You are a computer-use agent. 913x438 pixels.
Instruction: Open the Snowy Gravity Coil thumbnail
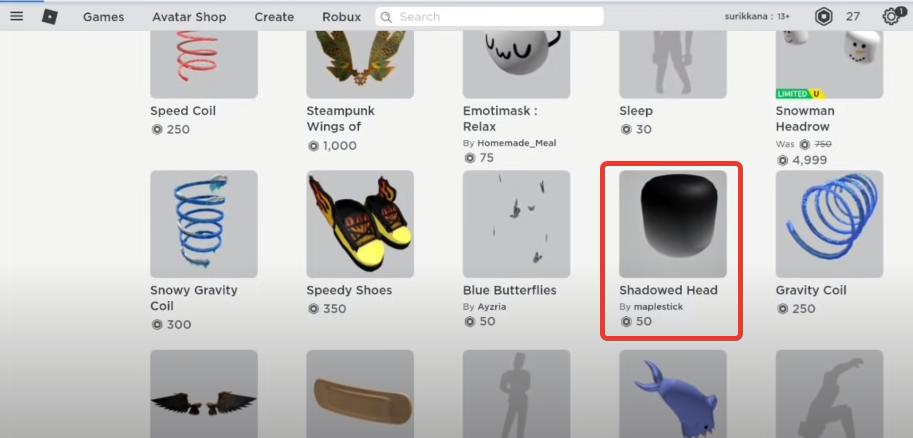(x=204, y=224)
